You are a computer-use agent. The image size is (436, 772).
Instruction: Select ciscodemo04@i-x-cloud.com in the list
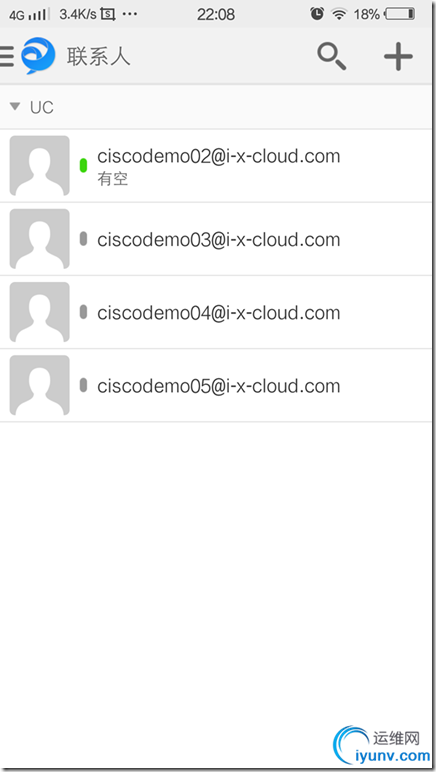(216, 313)
